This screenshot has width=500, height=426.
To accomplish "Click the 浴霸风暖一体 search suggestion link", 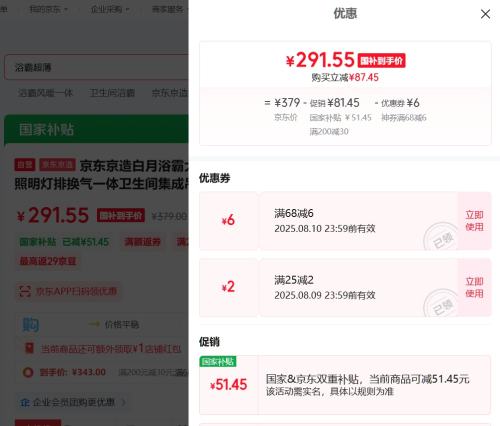I will point(45,93).
